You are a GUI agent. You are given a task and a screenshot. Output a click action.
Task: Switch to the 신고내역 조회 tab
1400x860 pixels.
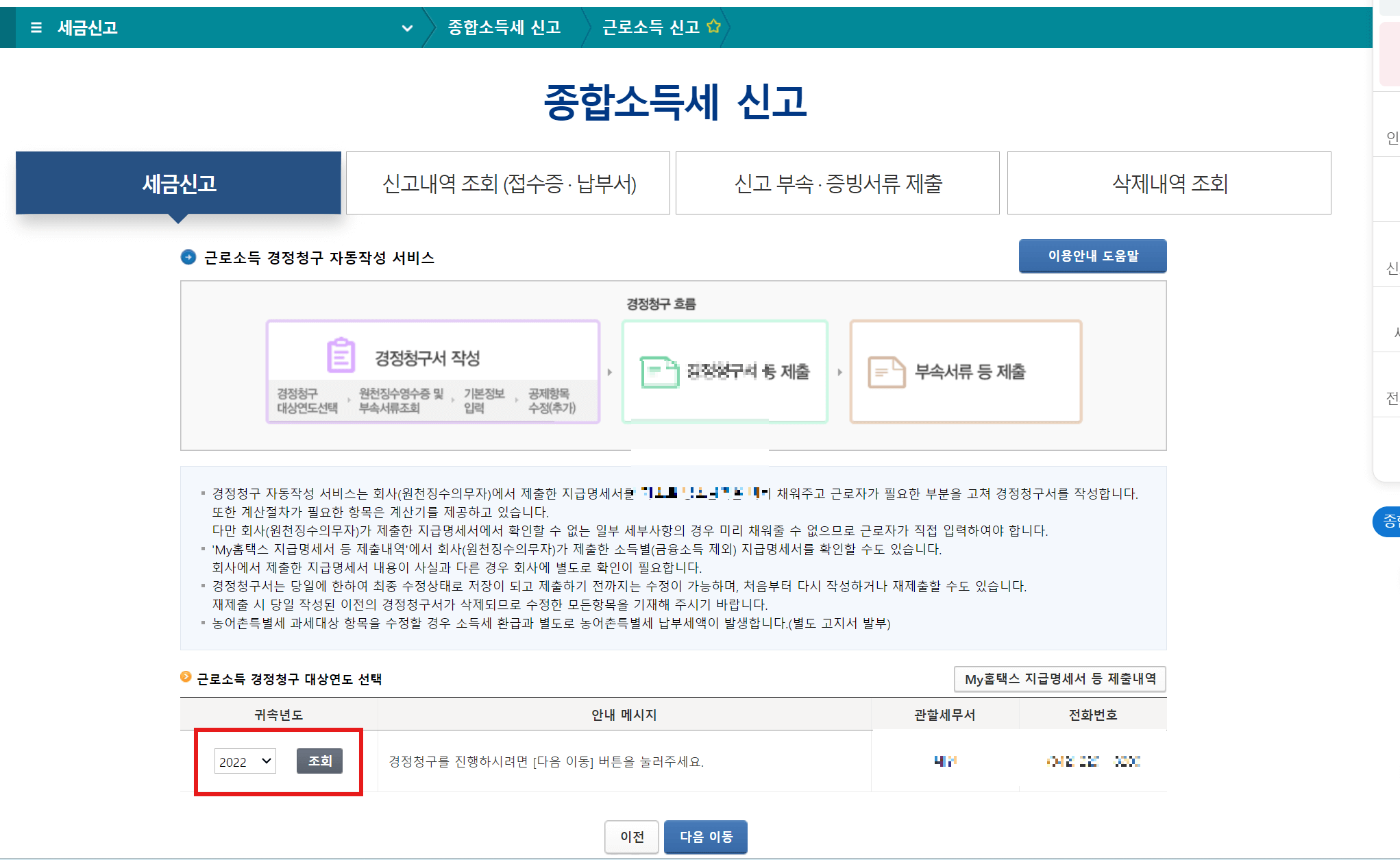tap(508, 183)
